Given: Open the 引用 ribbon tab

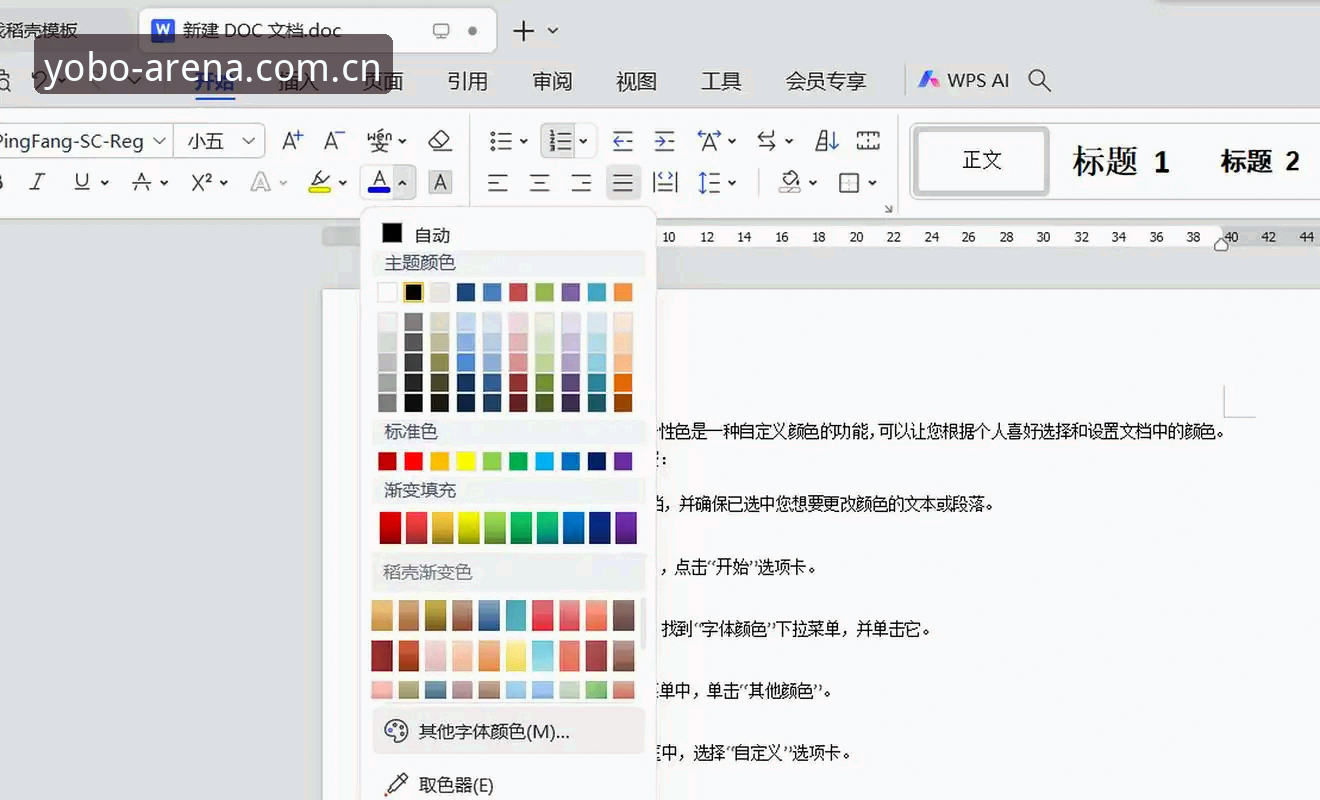Looking at the screenshot, I should [x=468, y=81].
